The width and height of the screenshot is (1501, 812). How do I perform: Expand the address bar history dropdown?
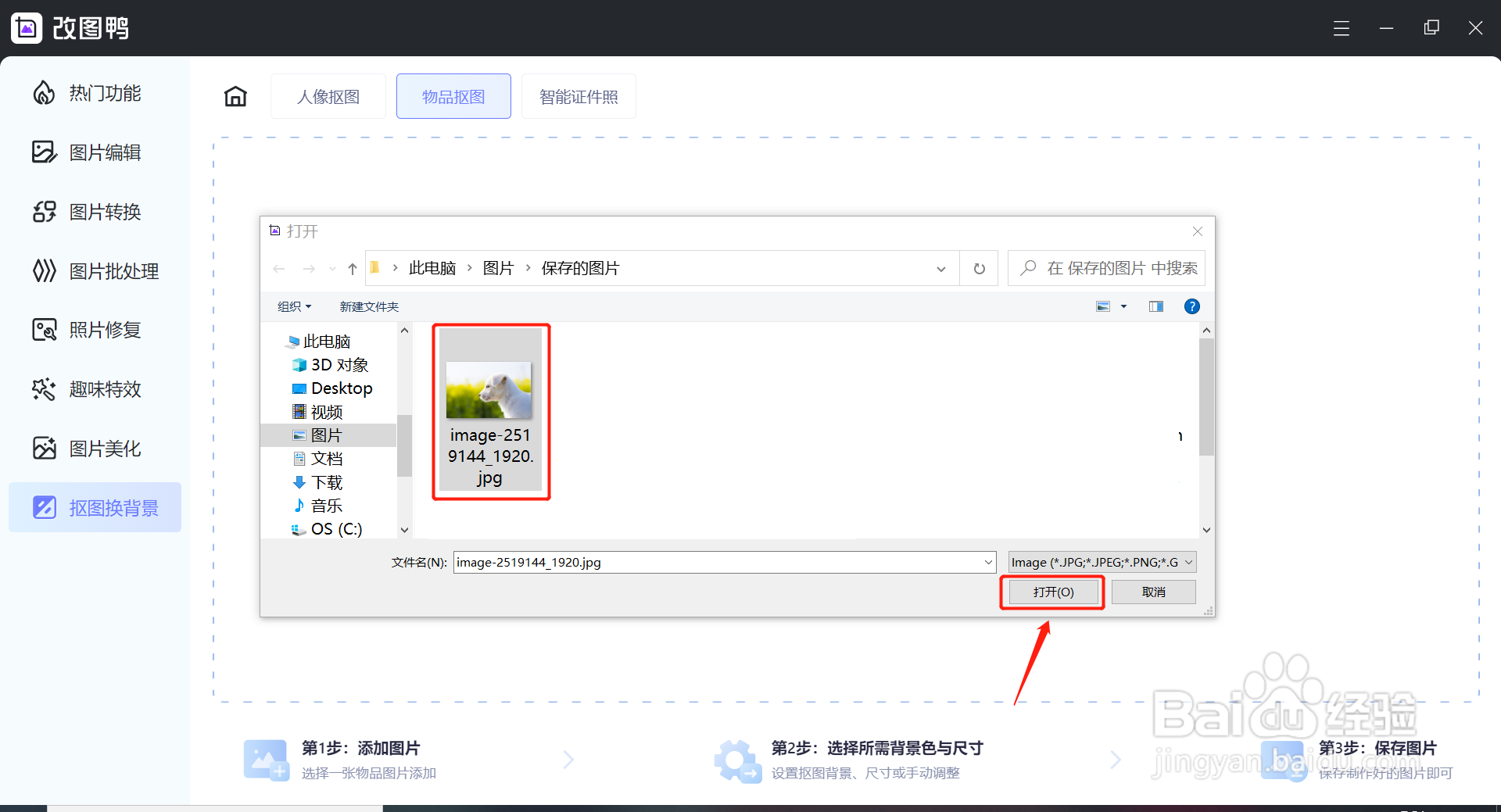coord(941,269)
